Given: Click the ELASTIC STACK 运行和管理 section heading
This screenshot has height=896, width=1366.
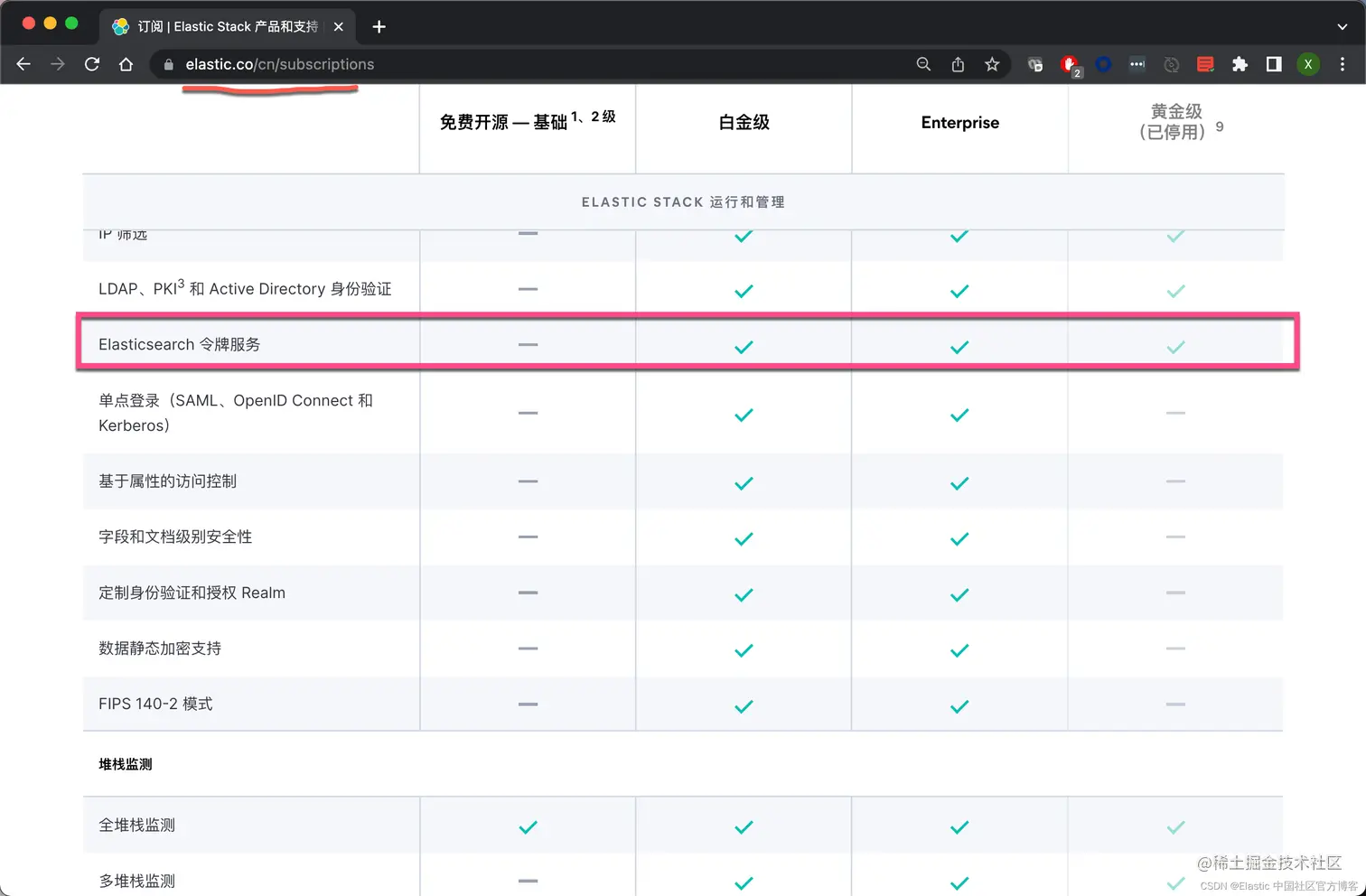Looking at the screenshot, I should pyautogui.click(x=683, y=201).
